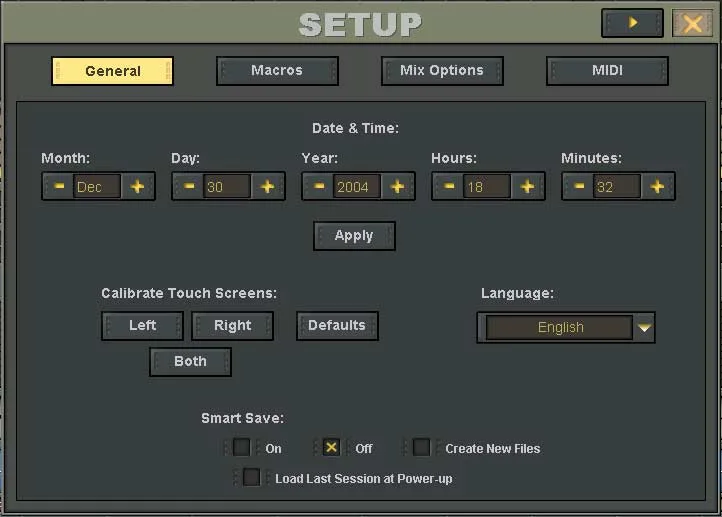Calibrate Both touch screens
Screen dimensions: 722x517
[190, 361]
